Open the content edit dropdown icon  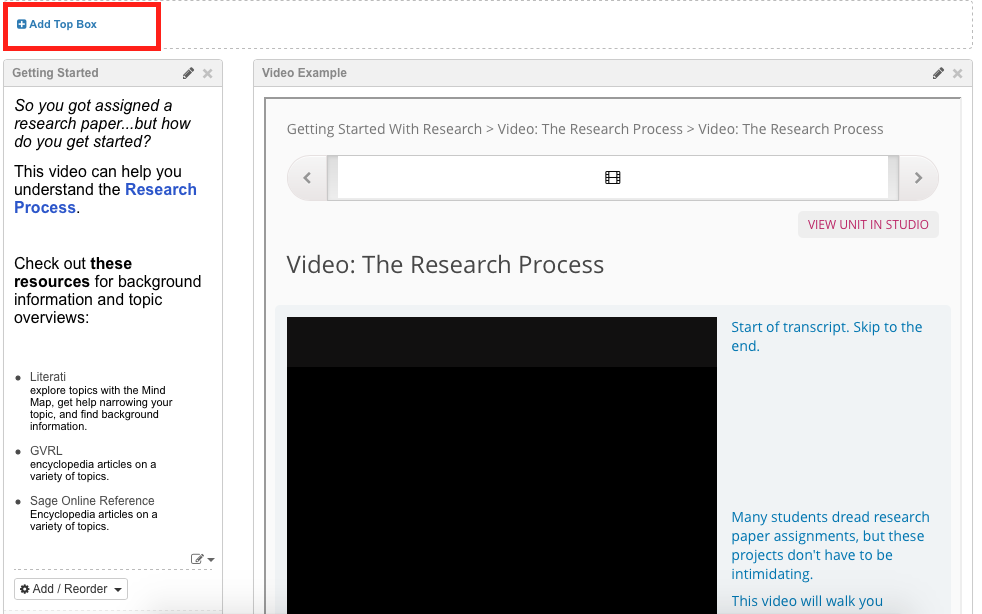pyautogui.click(x=202, y=559)
